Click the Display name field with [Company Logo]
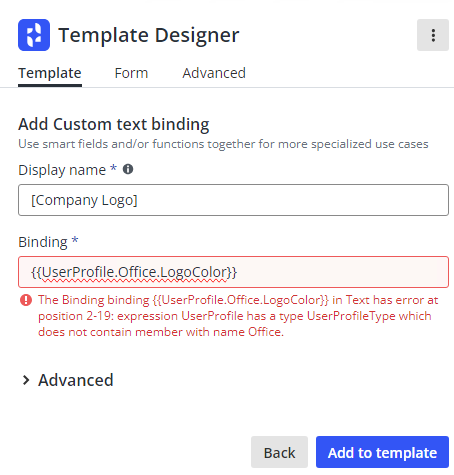This screenshot has height=475, width=454. point(233,200)
